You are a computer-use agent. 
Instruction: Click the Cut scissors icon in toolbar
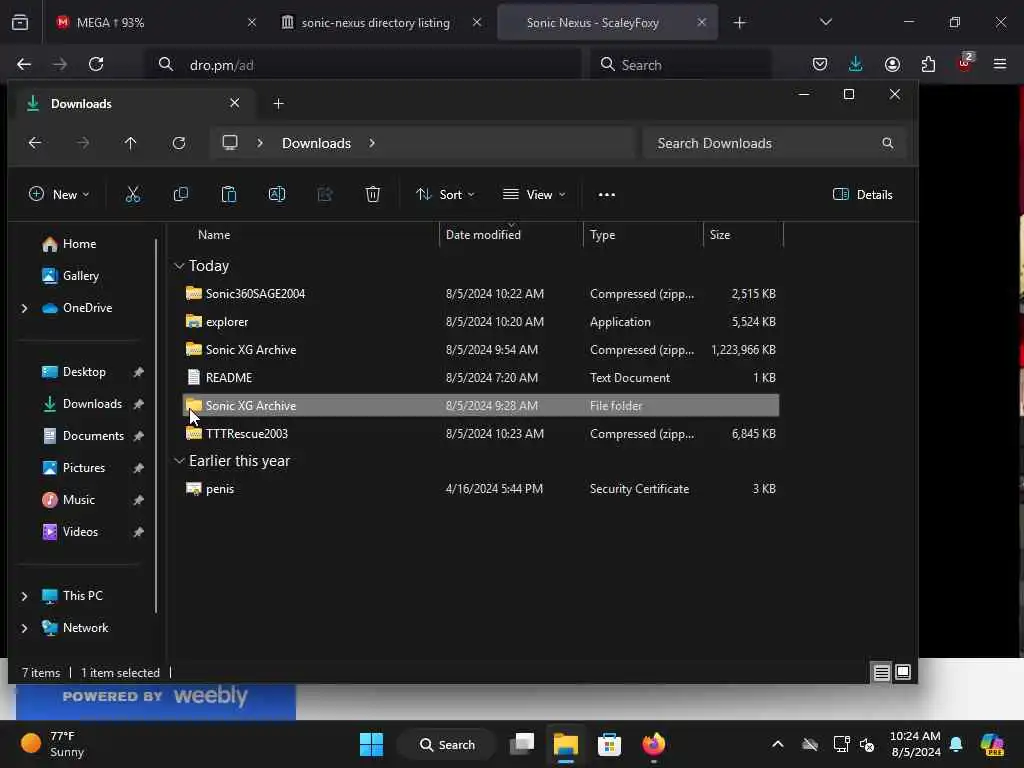coord(133,195)
